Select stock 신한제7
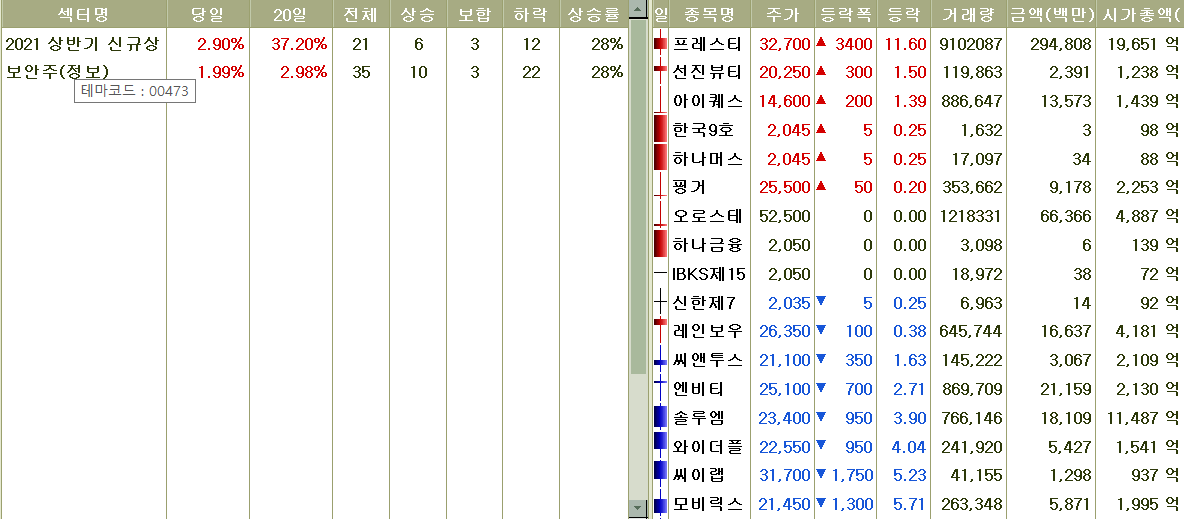Viewport: 1184px width, 519px height. pyautogui.click(x=704, y=302)
